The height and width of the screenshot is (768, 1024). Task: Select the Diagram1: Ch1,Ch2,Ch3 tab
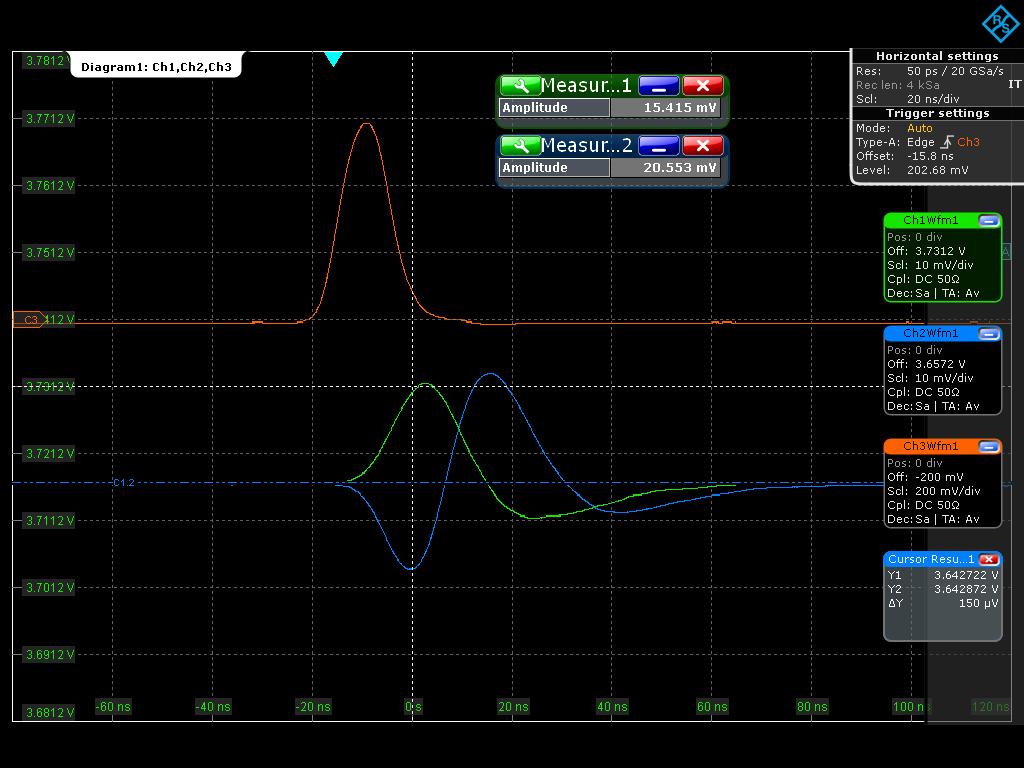(156, 67)
